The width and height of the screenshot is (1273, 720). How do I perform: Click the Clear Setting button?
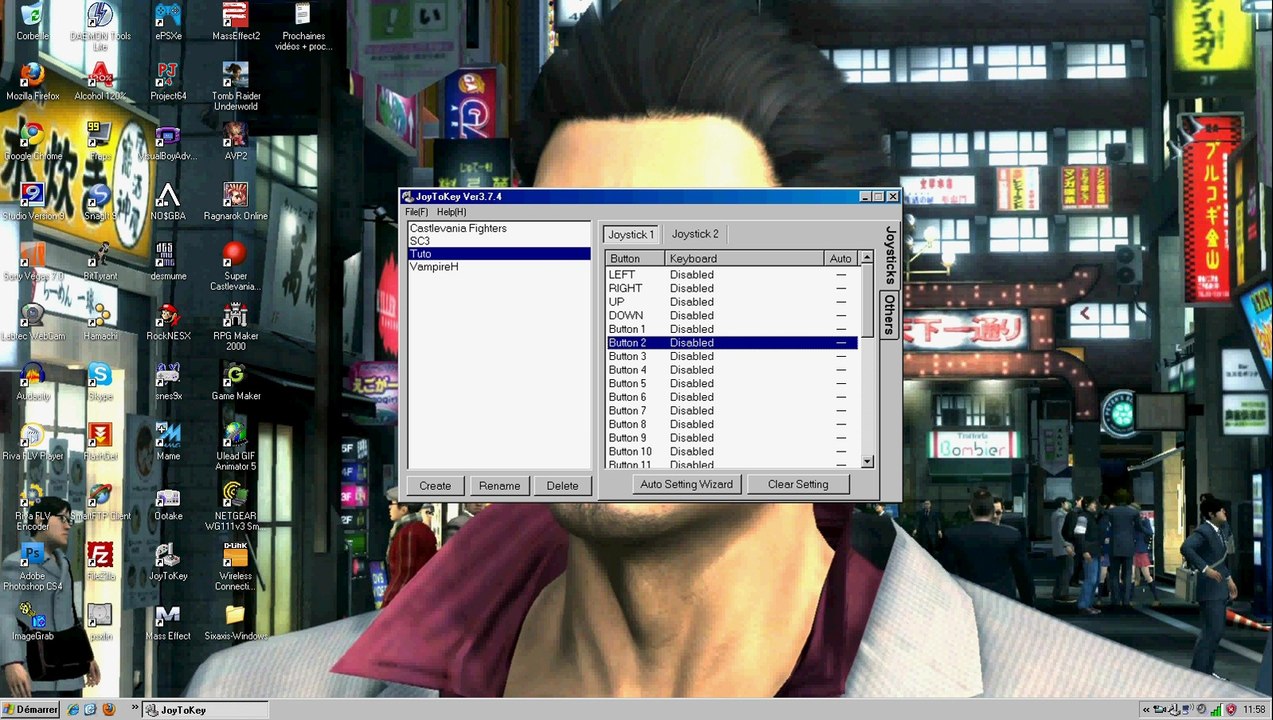(798, 484)
